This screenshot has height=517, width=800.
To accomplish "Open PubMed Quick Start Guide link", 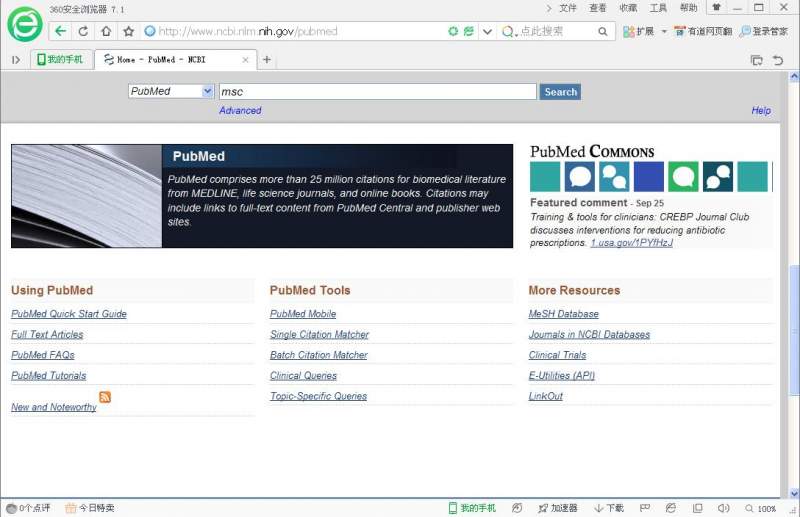I will click(x=69, y=314).
